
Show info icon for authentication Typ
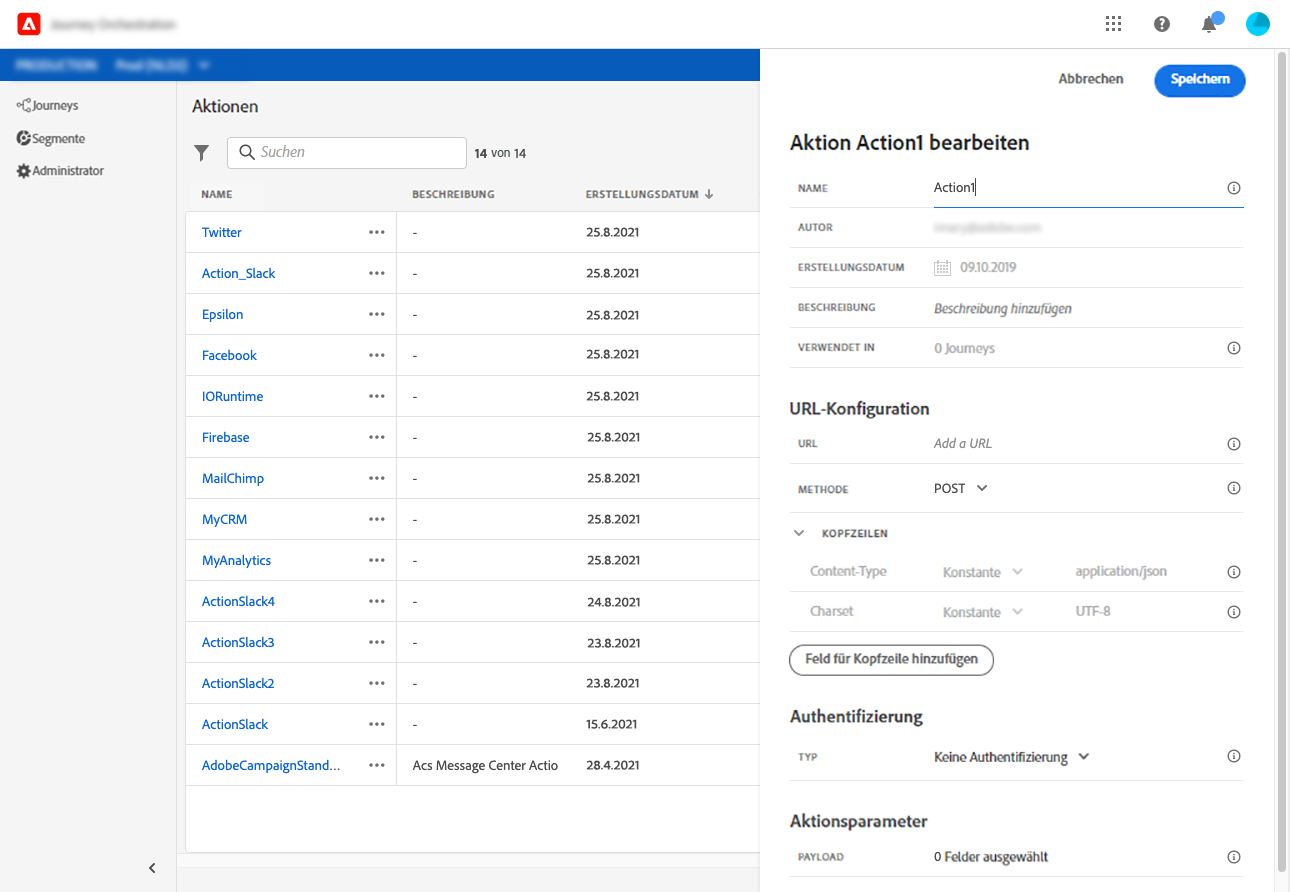1234,757
